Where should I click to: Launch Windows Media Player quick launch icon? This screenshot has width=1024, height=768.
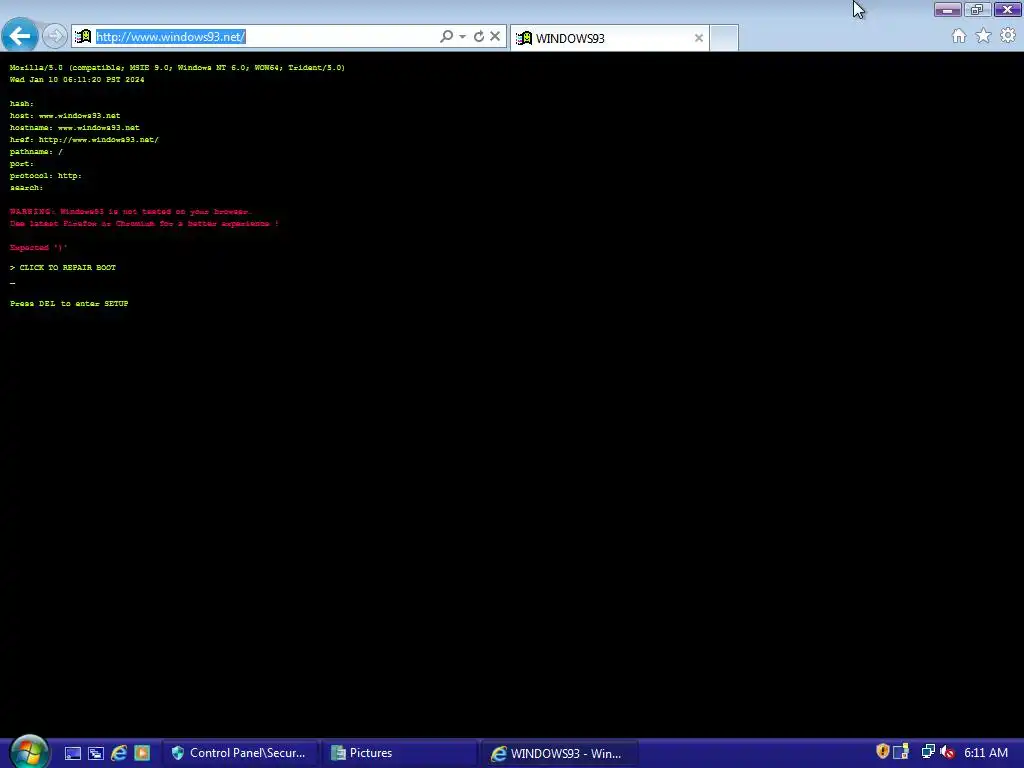click(142, 754)
